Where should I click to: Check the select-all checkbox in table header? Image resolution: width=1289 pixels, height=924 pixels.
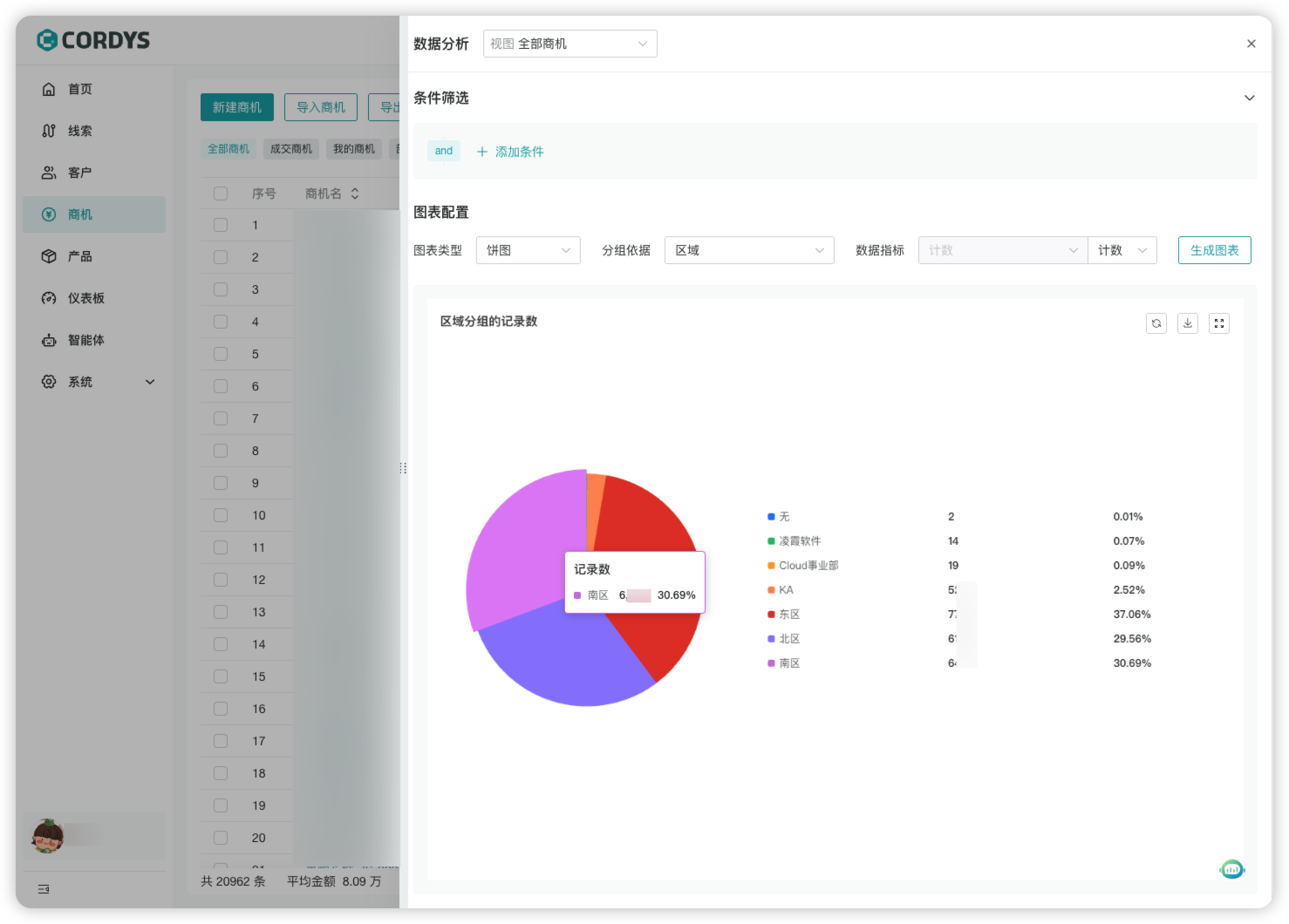(221, 194)
